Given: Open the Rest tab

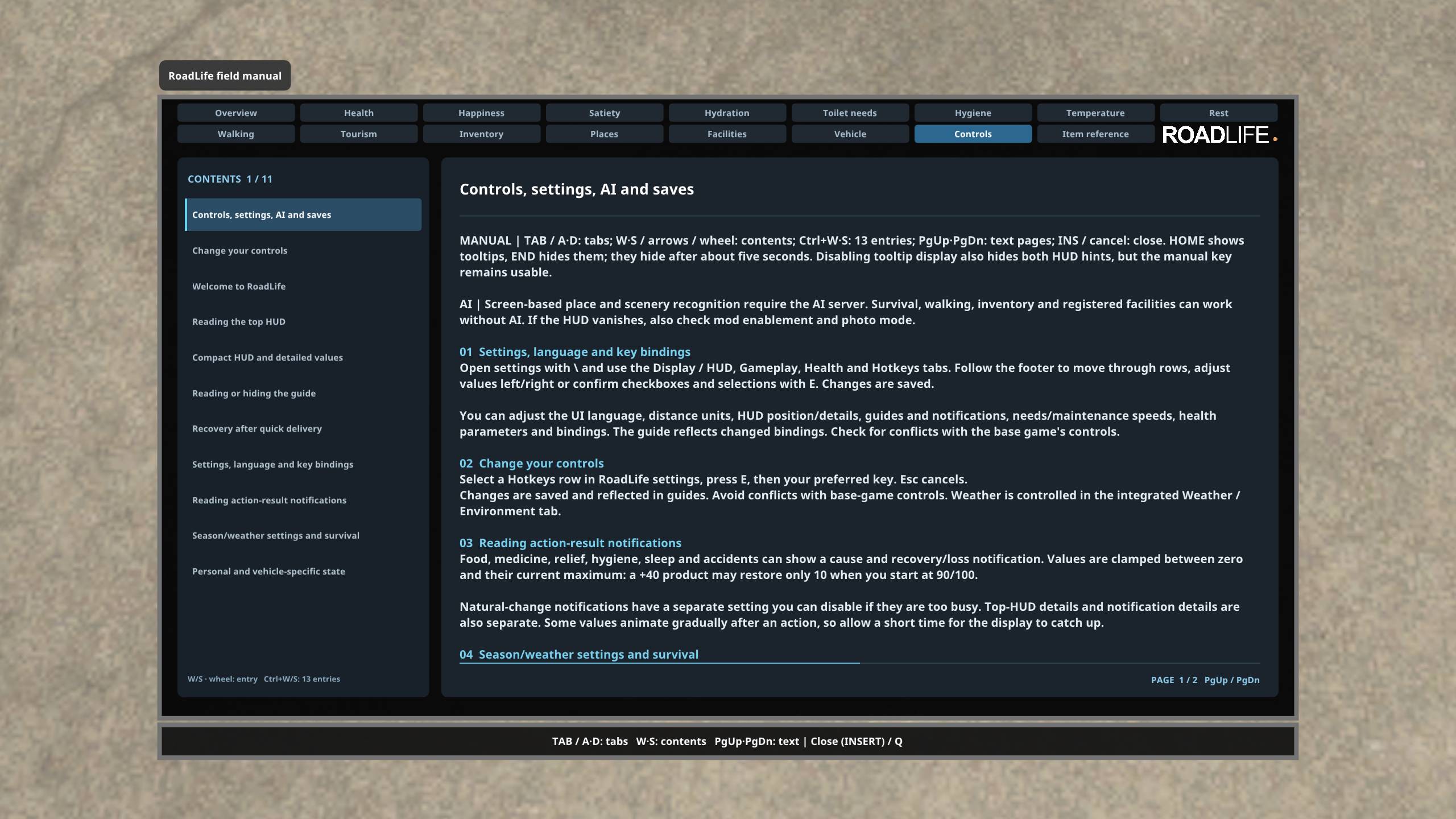Looking at the screenshot, I should click(x=1219, y=113).
